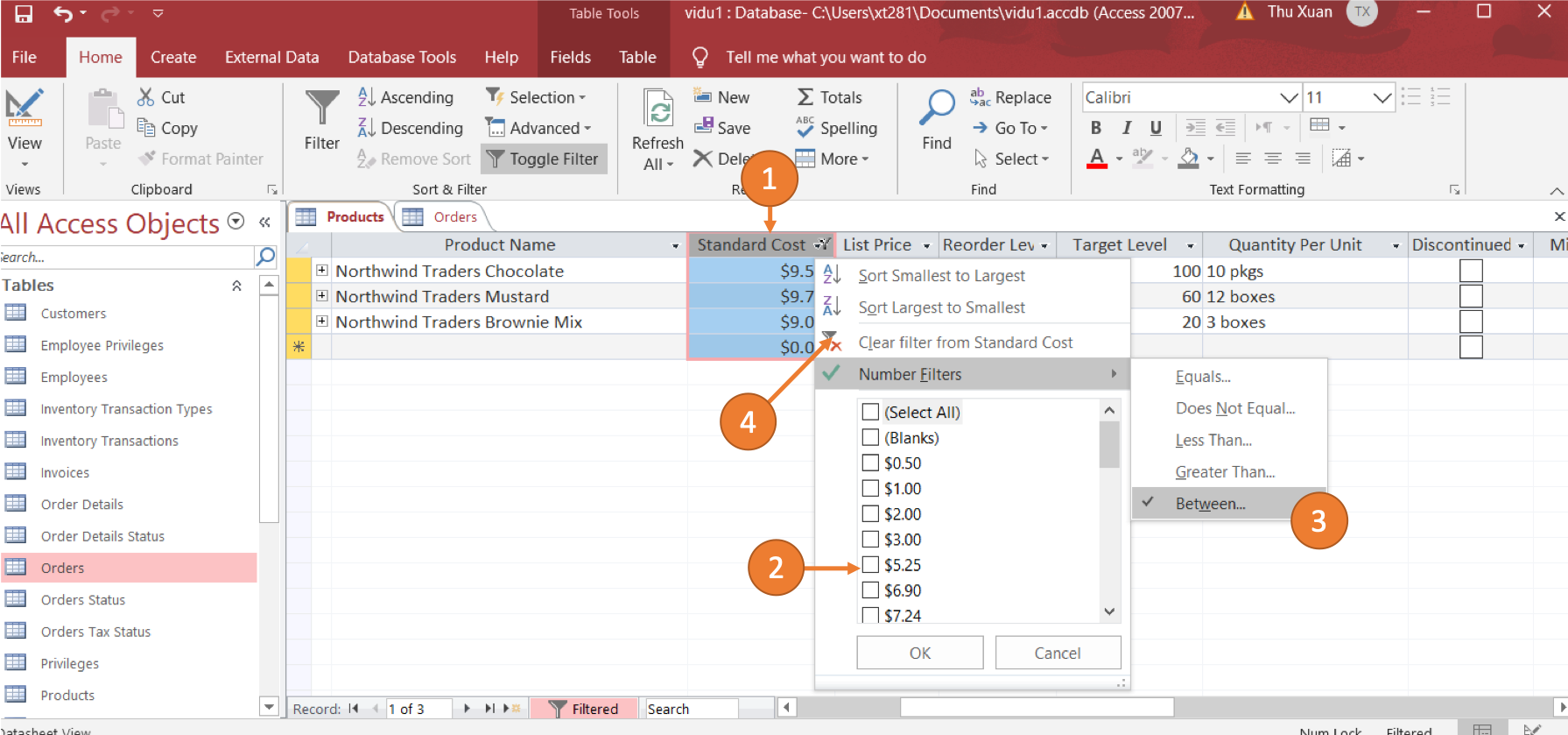Click the Replace icon
The image size is (1568, 735).
pyautogui.click(x=980, y=97)
